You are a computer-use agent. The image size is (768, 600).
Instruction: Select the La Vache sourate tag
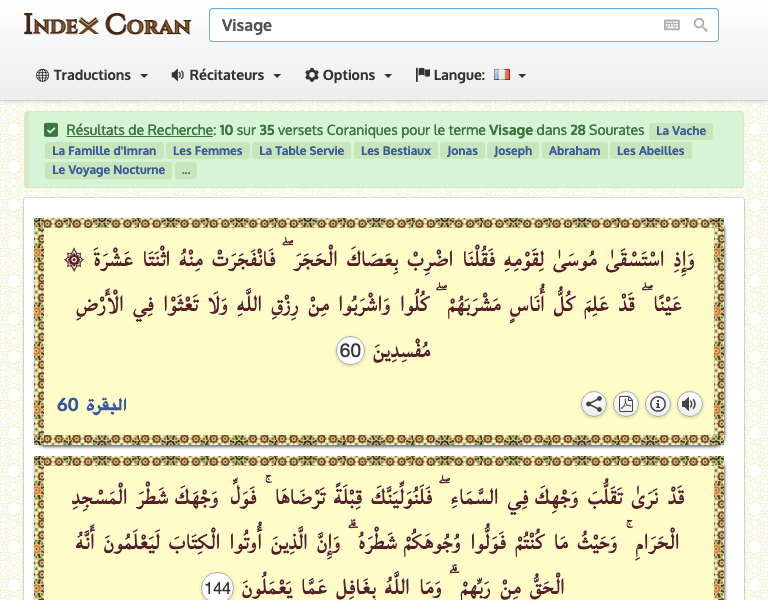pos(681,131)
